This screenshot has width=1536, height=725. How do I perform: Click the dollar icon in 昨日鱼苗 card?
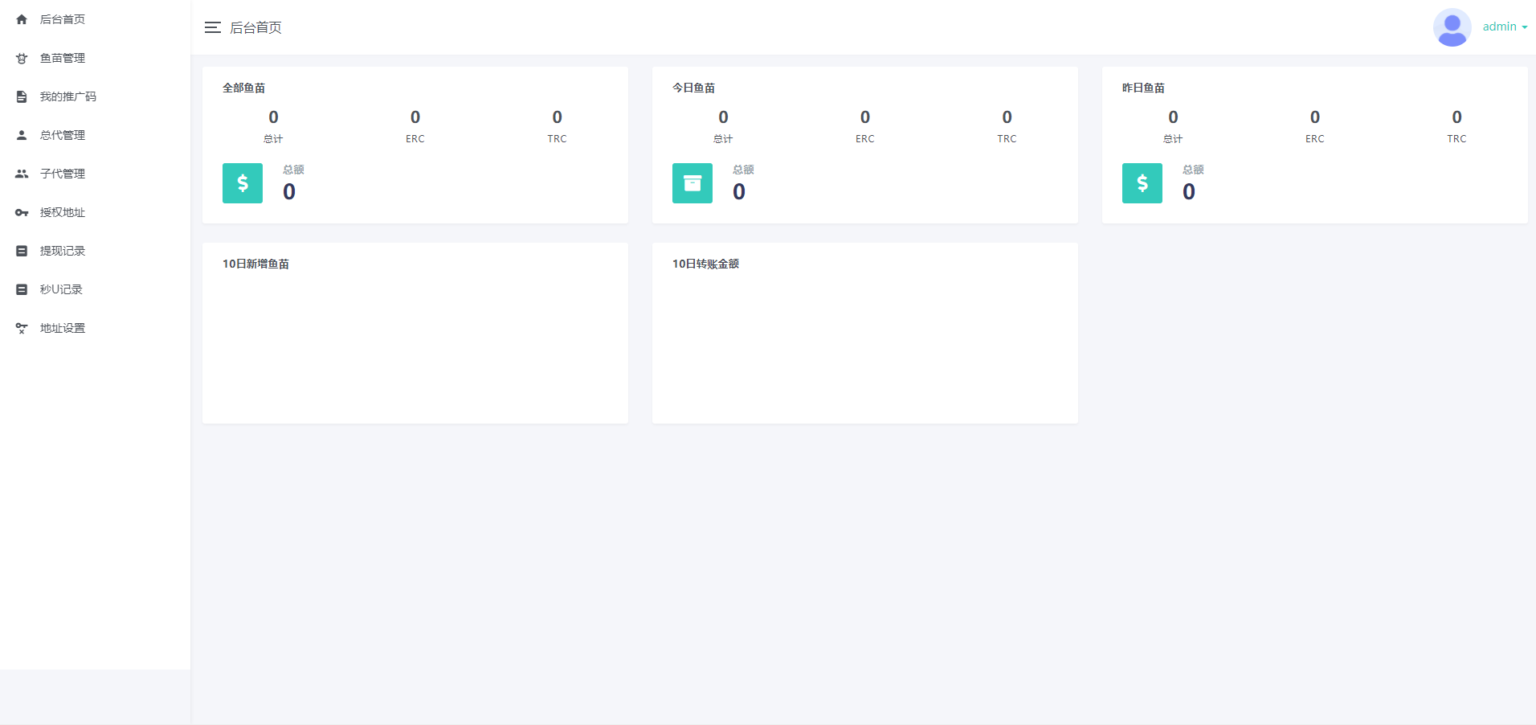(x=1142, y=183)
